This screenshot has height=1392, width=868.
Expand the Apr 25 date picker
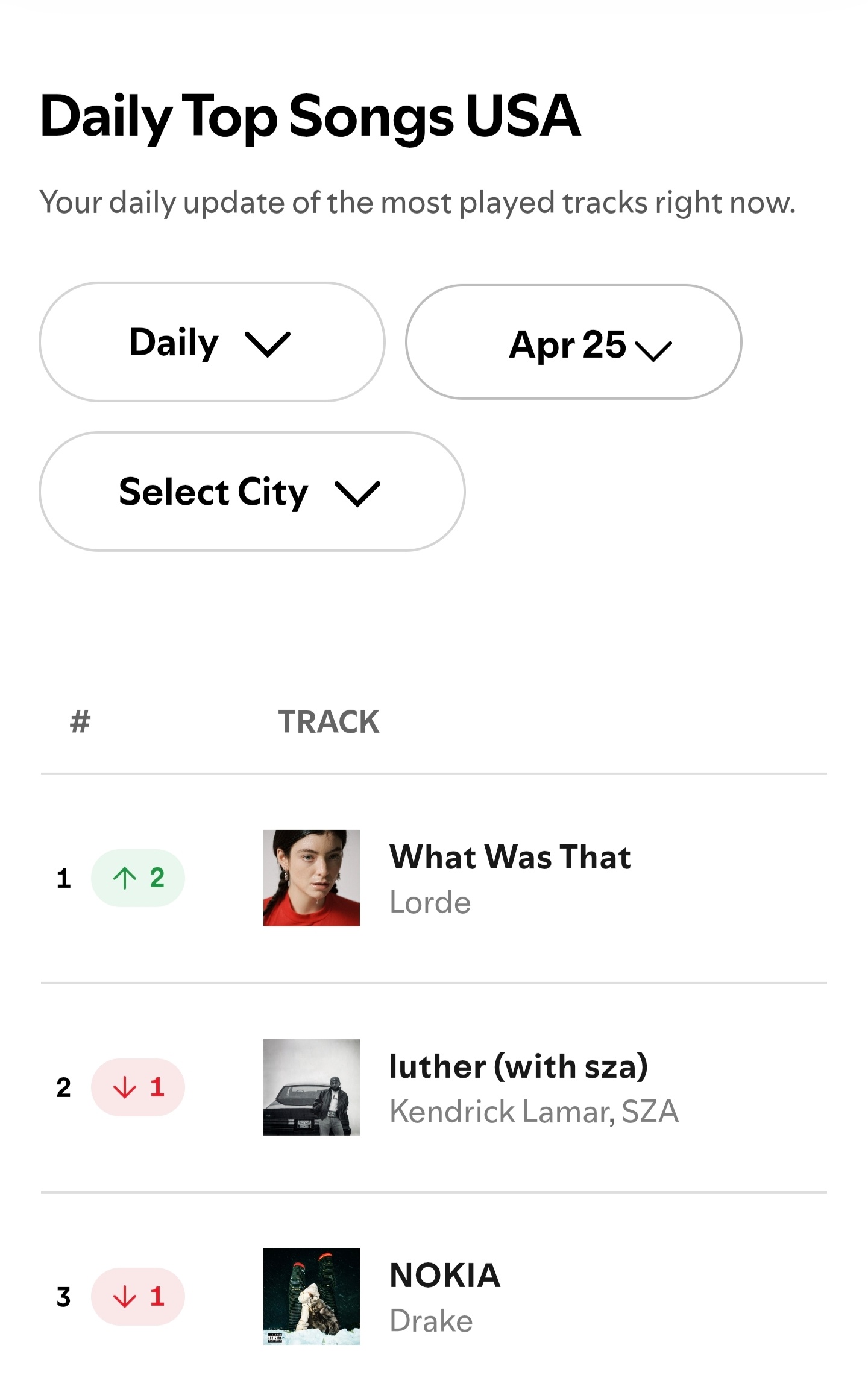point(574,342)
